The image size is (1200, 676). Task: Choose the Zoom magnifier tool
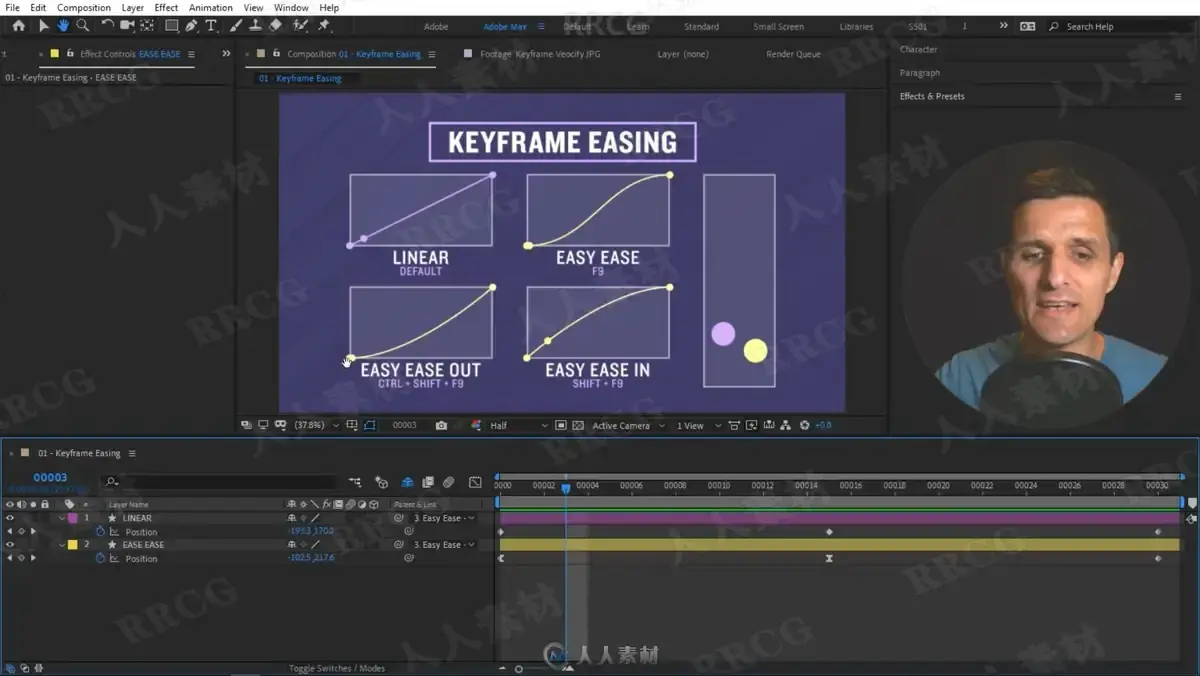coord(83,26)
